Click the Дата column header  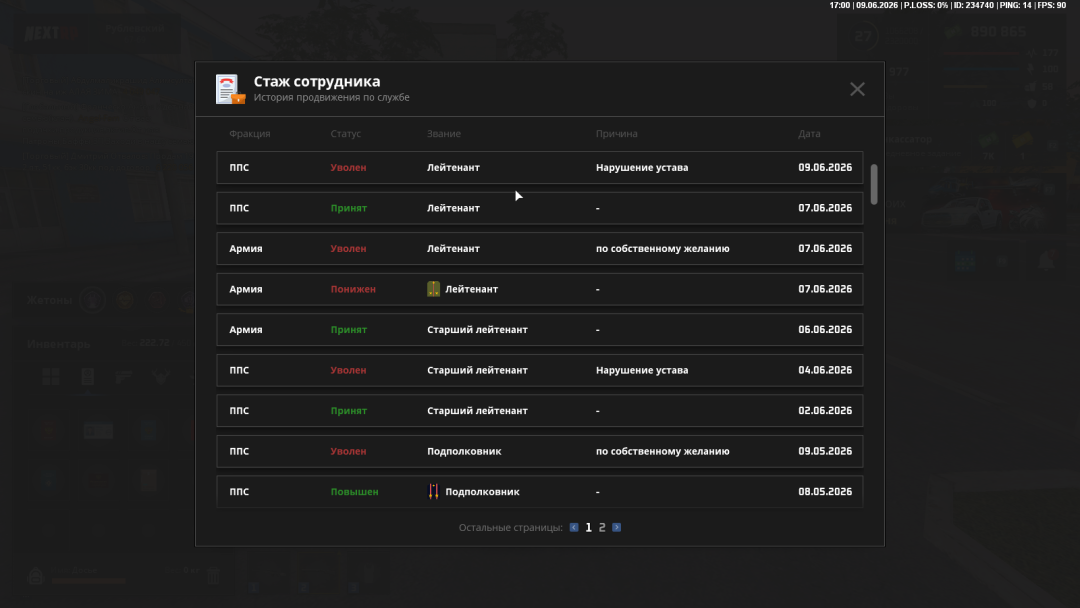(809, 134)
